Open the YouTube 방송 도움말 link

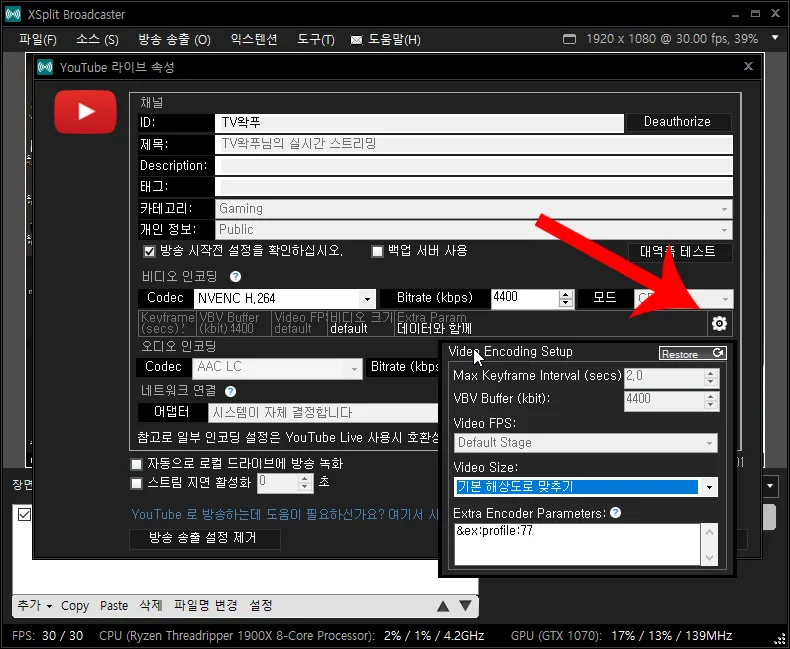[285, 514]
